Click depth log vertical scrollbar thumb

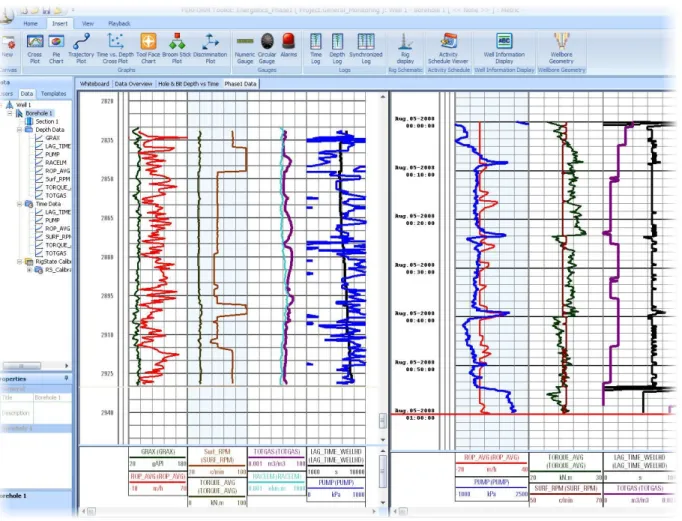click(383, 421)
